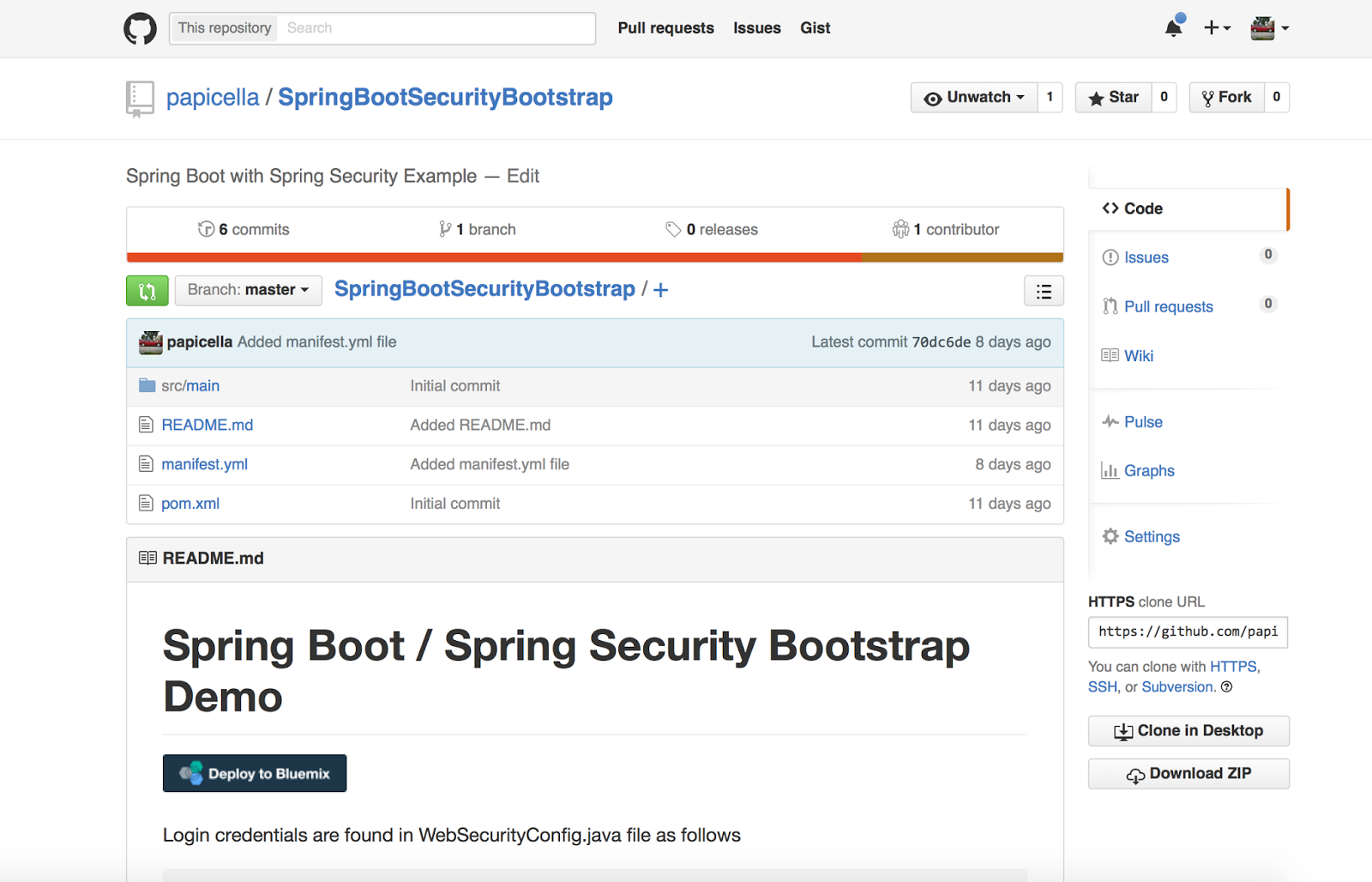This screenshot has height=882, width=1372.
Task: Click papicella commit author avatar
Action: 151,342
